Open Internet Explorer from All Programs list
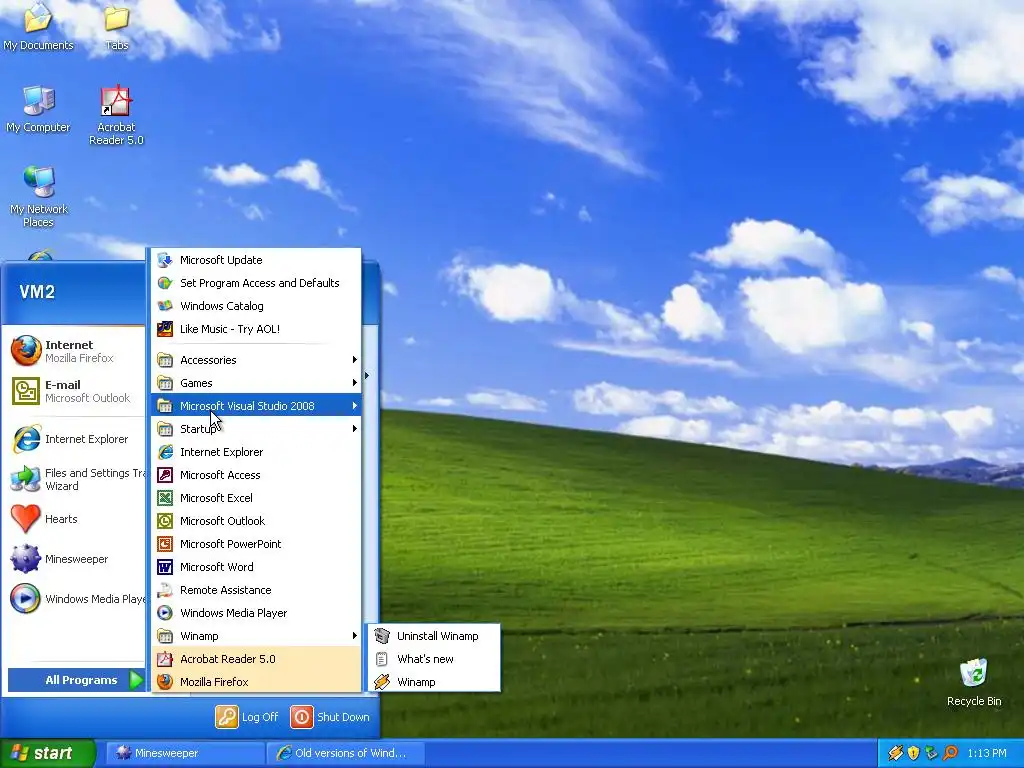This screenshot has width=1024, height=768. pyautogui.click(x=256, y=452)
